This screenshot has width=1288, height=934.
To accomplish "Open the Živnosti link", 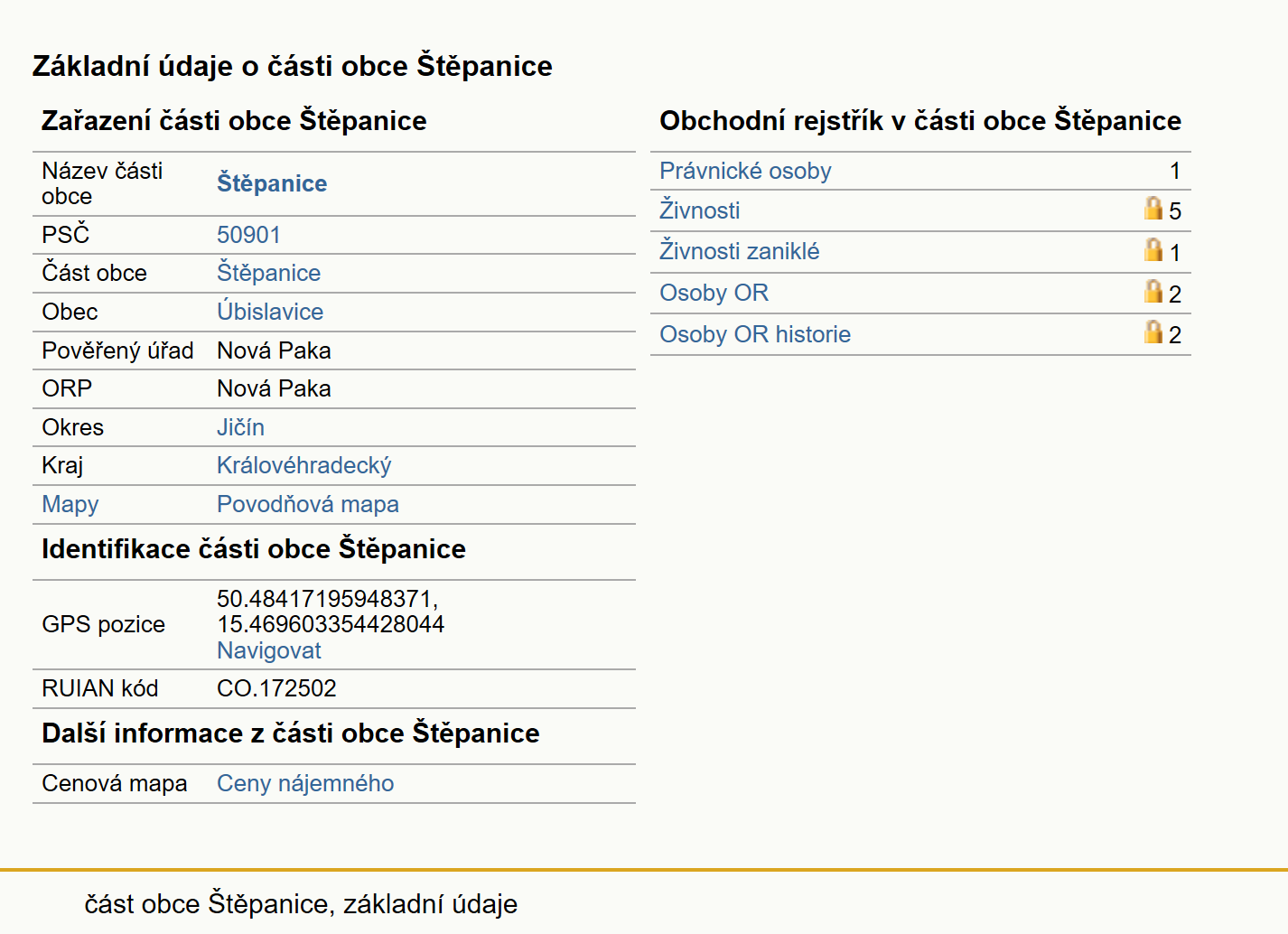I will point(700,210).
